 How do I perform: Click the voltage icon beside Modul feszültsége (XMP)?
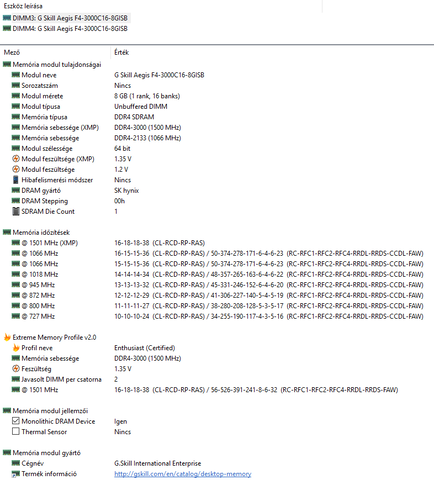16,159
